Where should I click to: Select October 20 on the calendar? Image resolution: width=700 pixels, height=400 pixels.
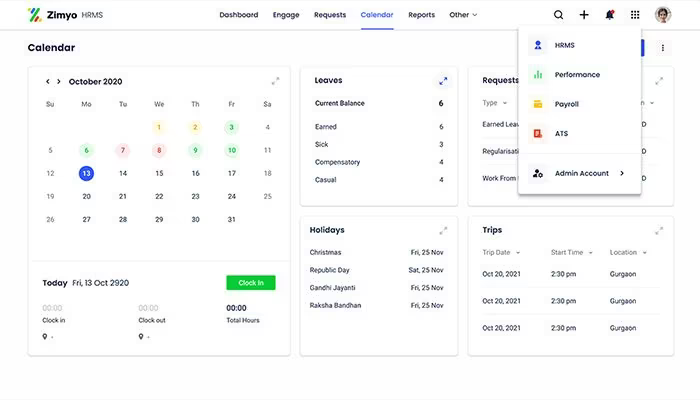[87, 196]
